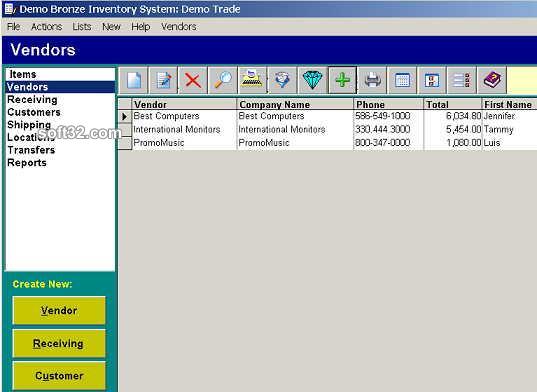Click the row selector for Best Computers
This screenshot has height=392, width=537.
pyautogui.click(x=125, y=116)
